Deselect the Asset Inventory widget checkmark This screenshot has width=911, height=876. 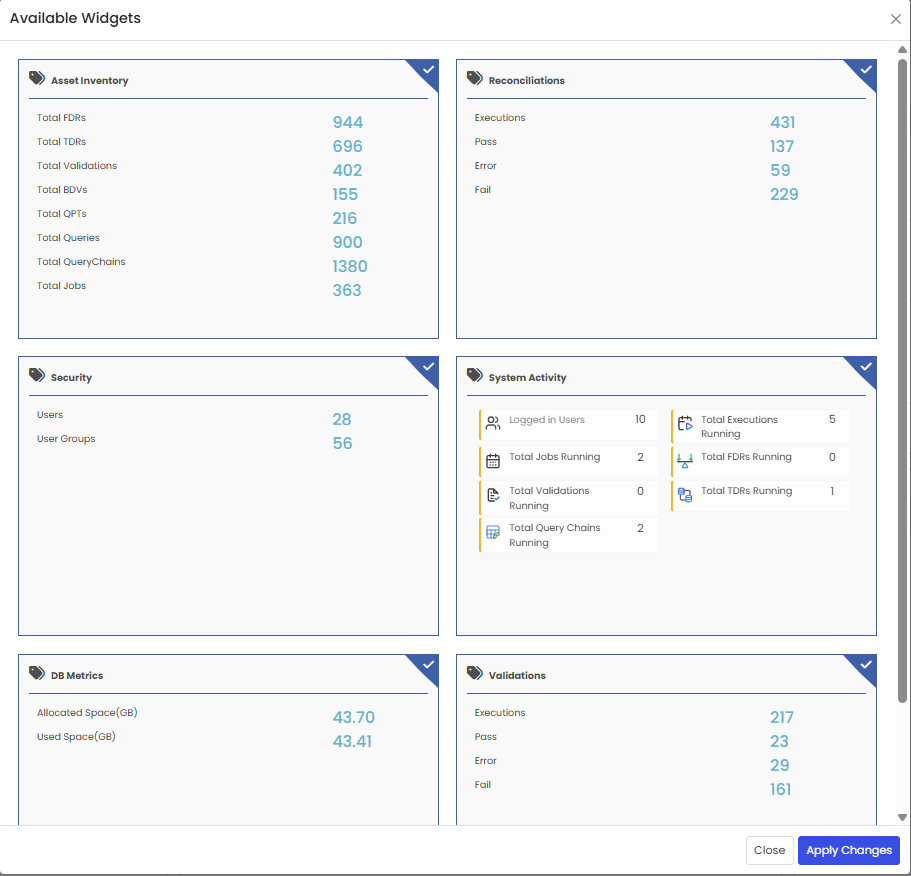[428, 70]
